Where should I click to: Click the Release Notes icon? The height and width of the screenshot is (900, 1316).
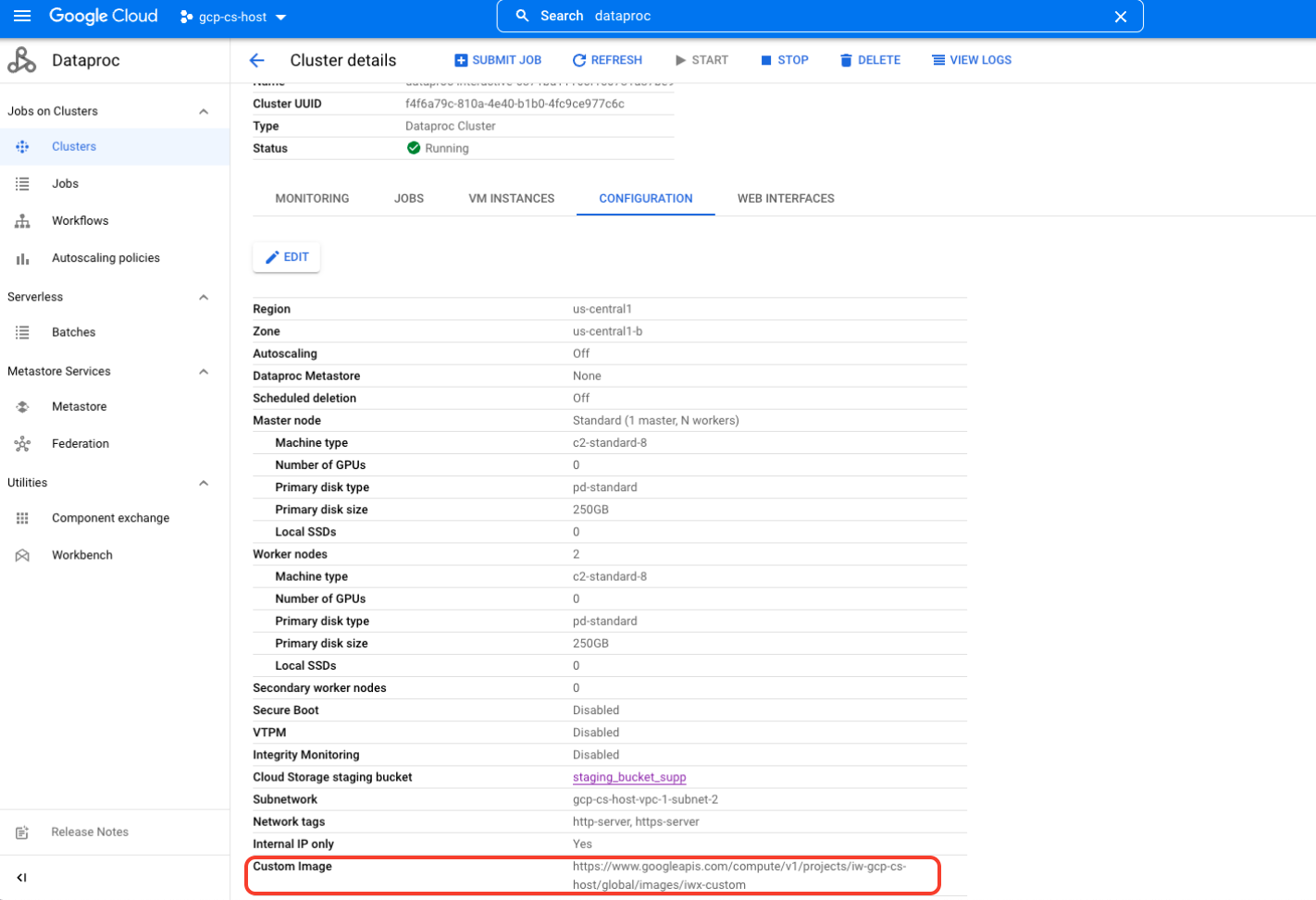coord(22,832)
